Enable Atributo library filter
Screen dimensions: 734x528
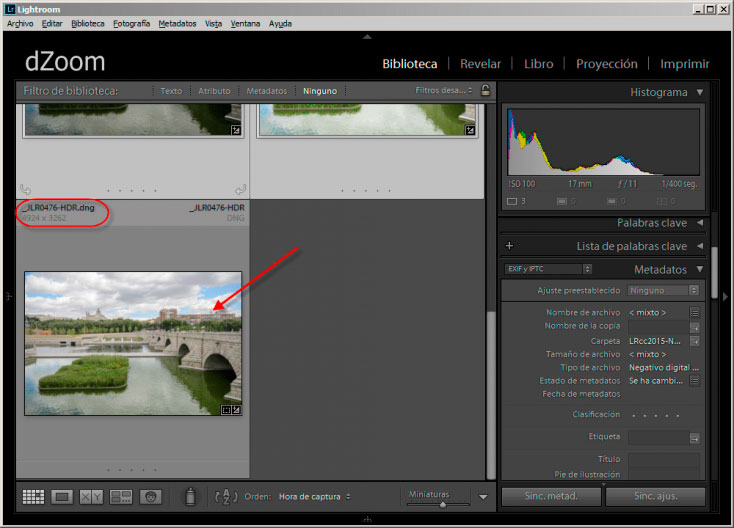(x=214, y=91)
